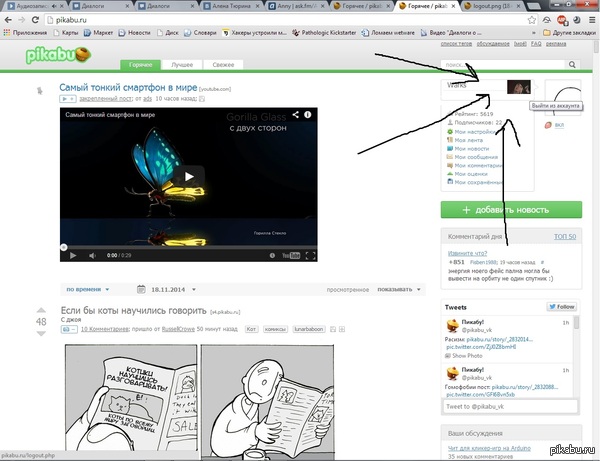600x461 pixels.
Task: Switch to the 'Свежее' tab
Action: tap(223, 64)
